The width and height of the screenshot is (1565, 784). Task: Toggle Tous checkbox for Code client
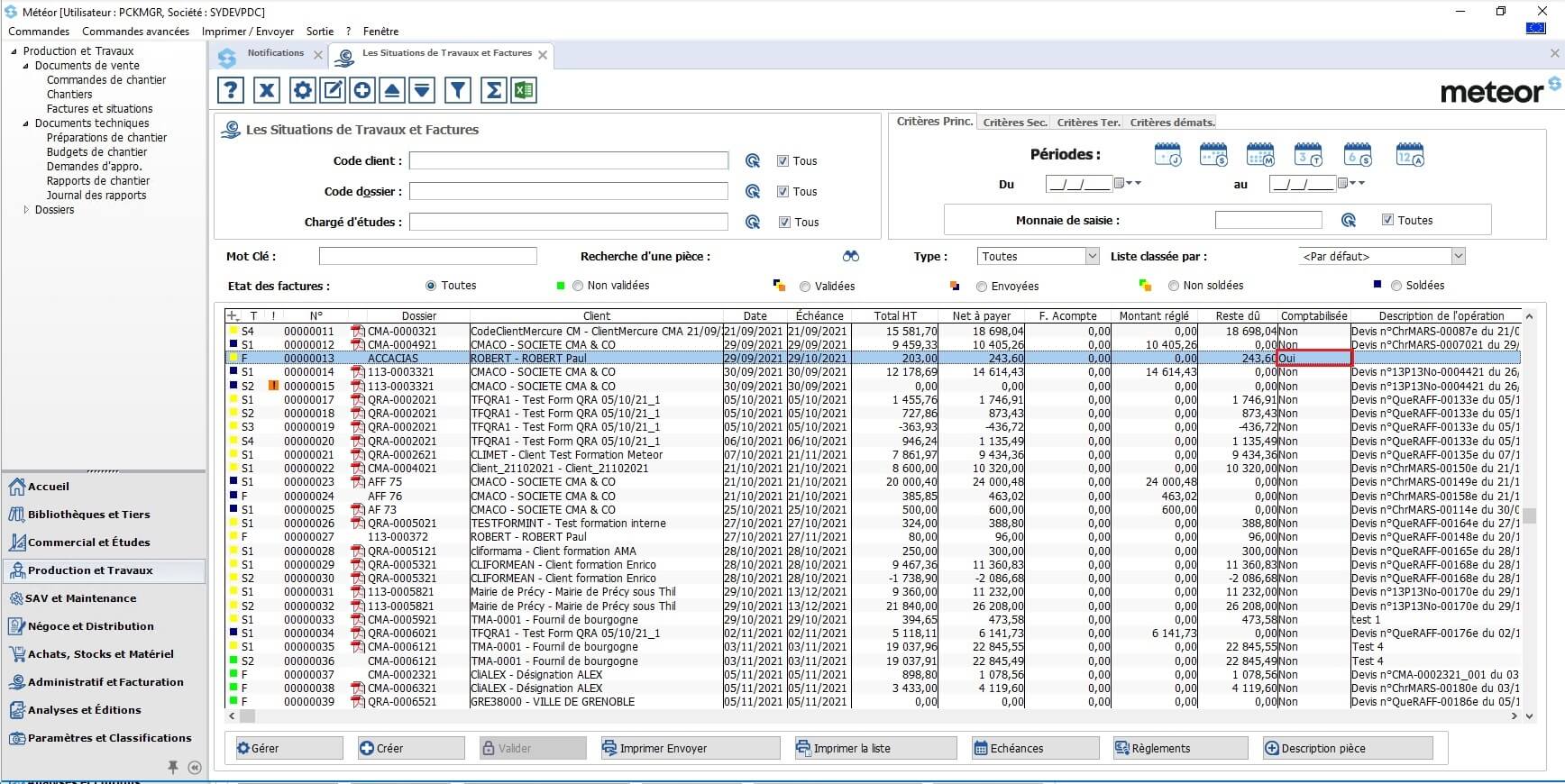click(x=782, y=161)
